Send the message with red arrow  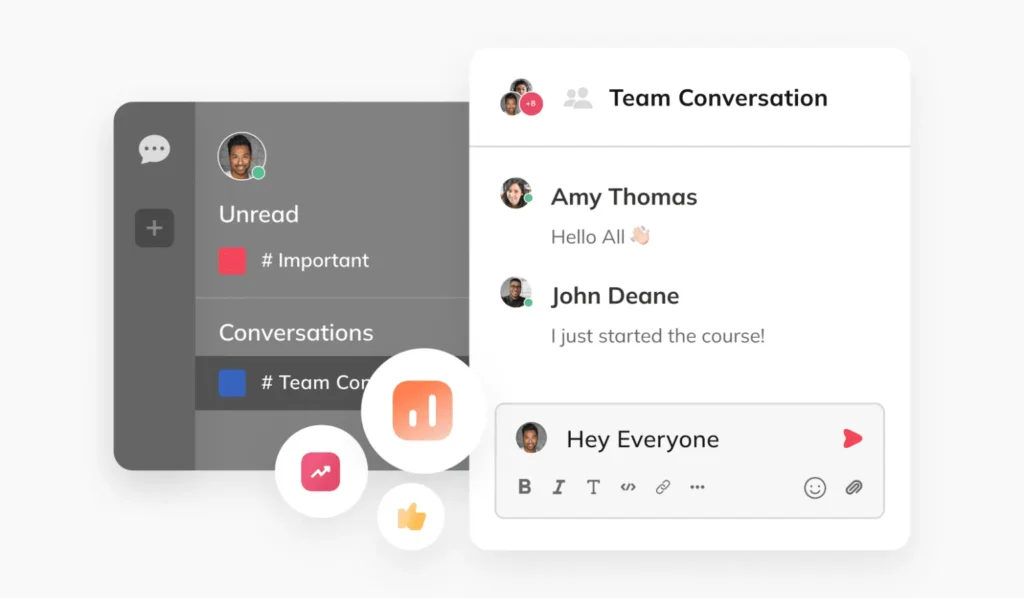pos(852,439)
